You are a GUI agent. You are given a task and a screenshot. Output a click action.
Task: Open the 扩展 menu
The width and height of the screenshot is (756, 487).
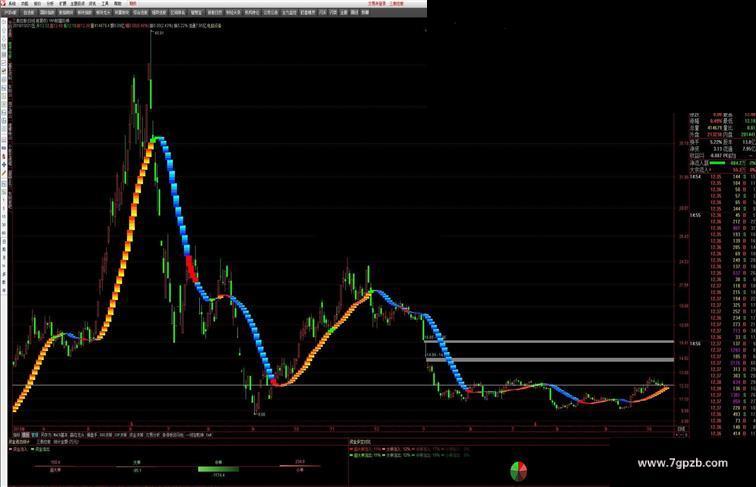[63, 3]
